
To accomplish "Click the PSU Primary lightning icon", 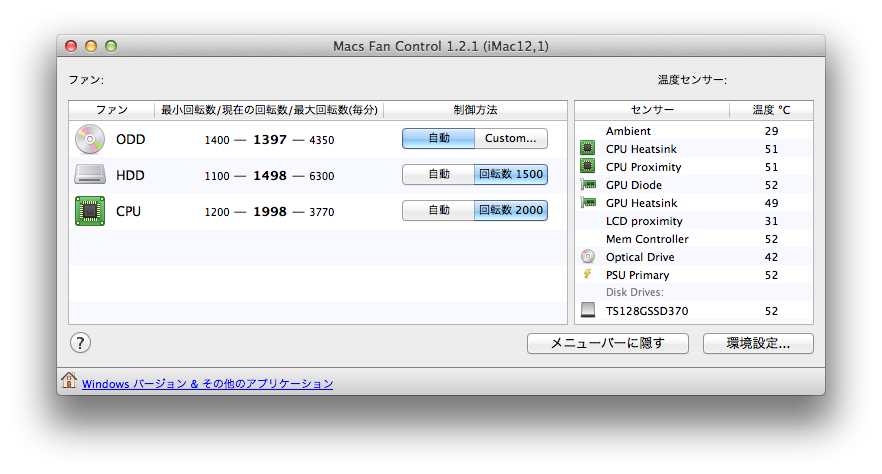I will 588,274.
